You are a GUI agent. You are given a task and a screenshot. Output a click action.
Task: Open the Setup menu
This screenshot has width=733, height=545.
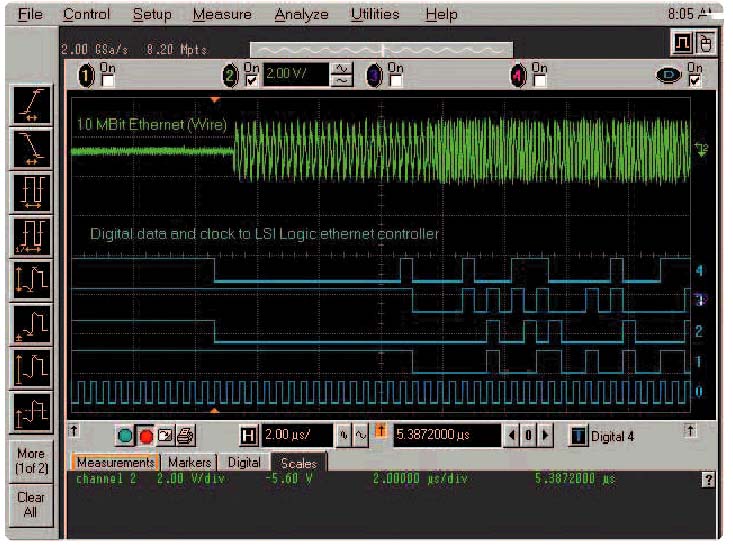[152, 14]
